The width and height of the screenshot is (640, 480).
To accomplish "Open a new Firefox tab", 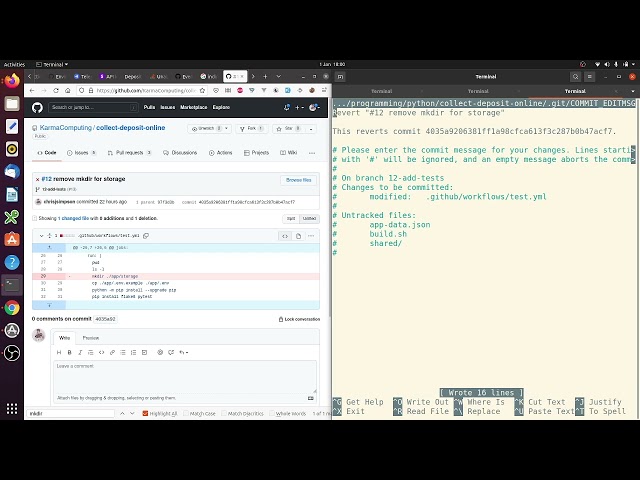I will click(x=265, y=76).
